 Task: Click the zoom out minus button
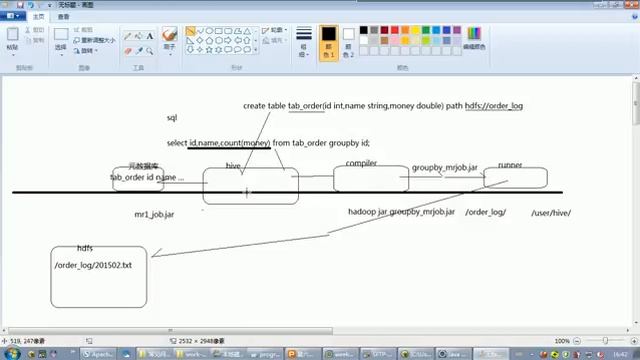[x=577, y=341]
